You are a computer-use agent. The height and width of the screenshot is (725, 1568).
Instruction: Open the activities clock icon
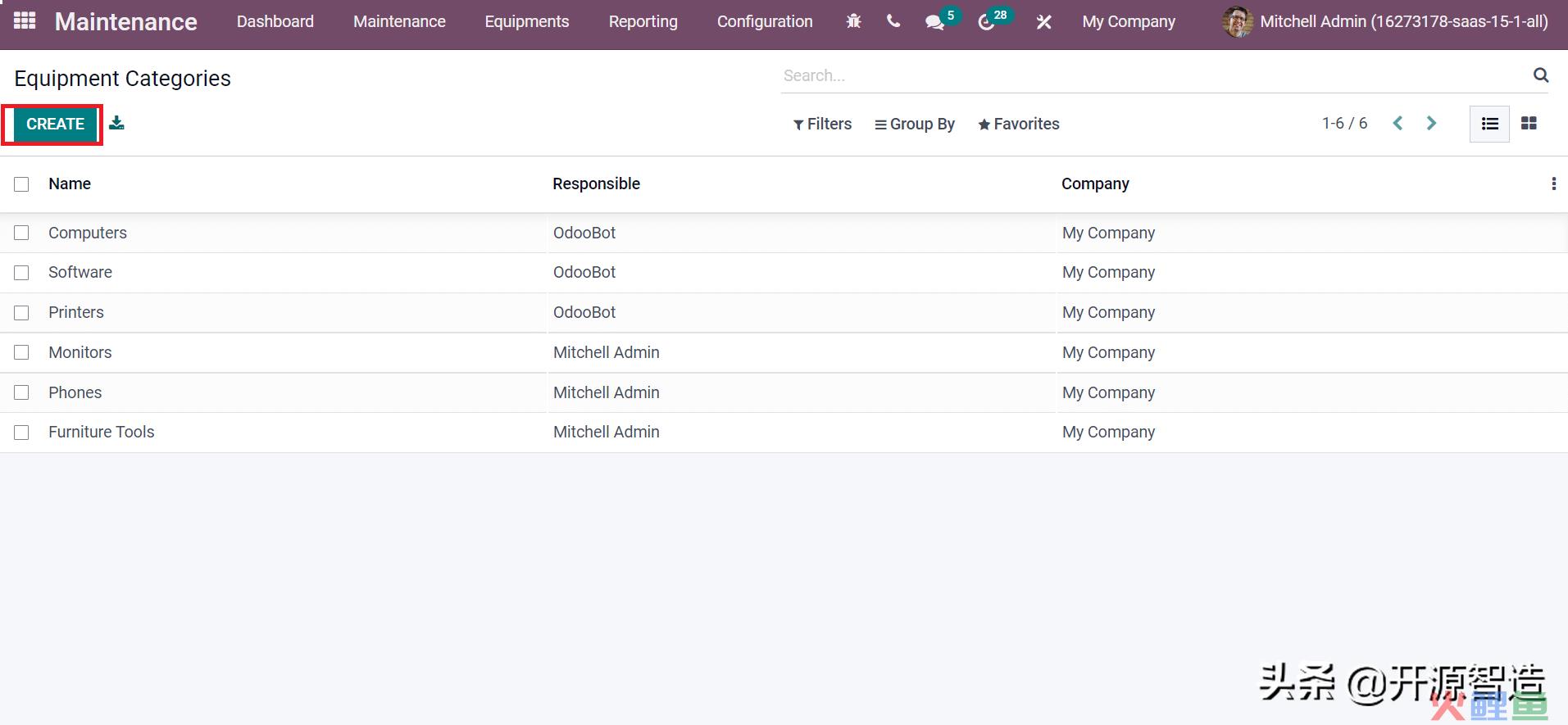tap(986, 22)
